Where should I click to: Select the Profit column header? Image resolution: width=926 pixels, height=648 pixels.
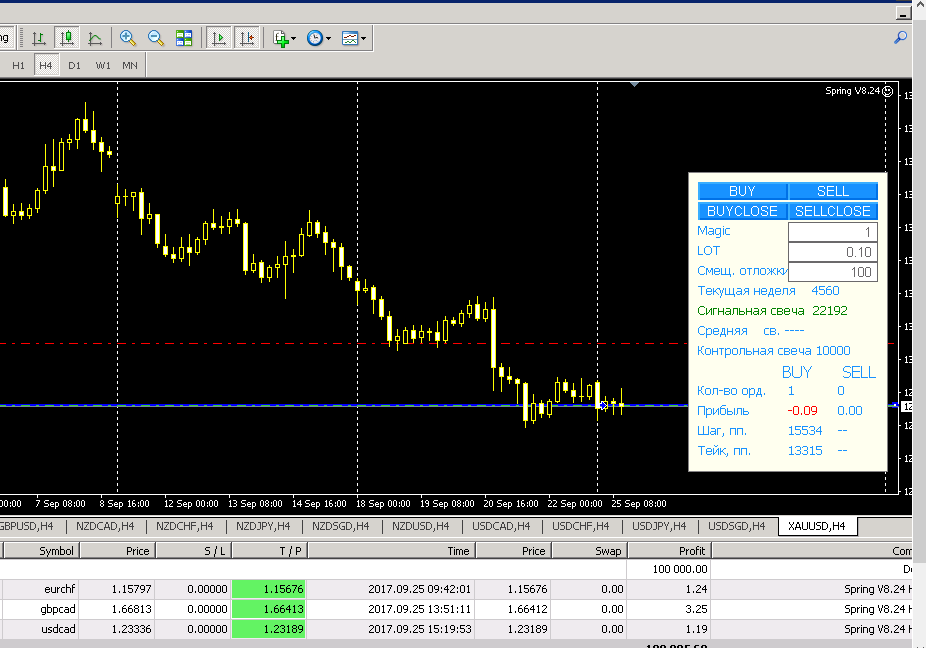669,551
